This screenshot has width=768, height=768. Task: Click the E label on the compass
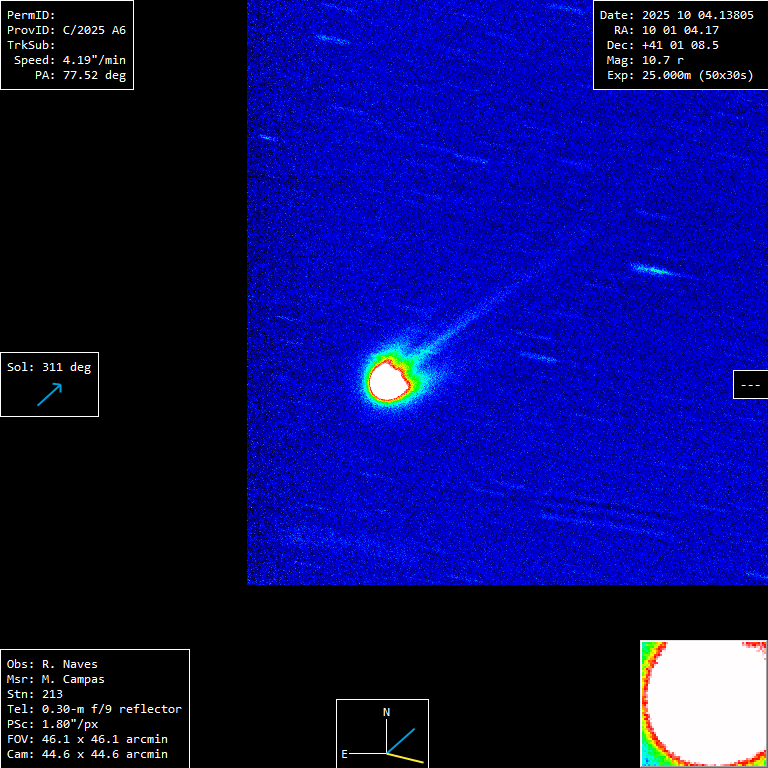coord(344,754)
